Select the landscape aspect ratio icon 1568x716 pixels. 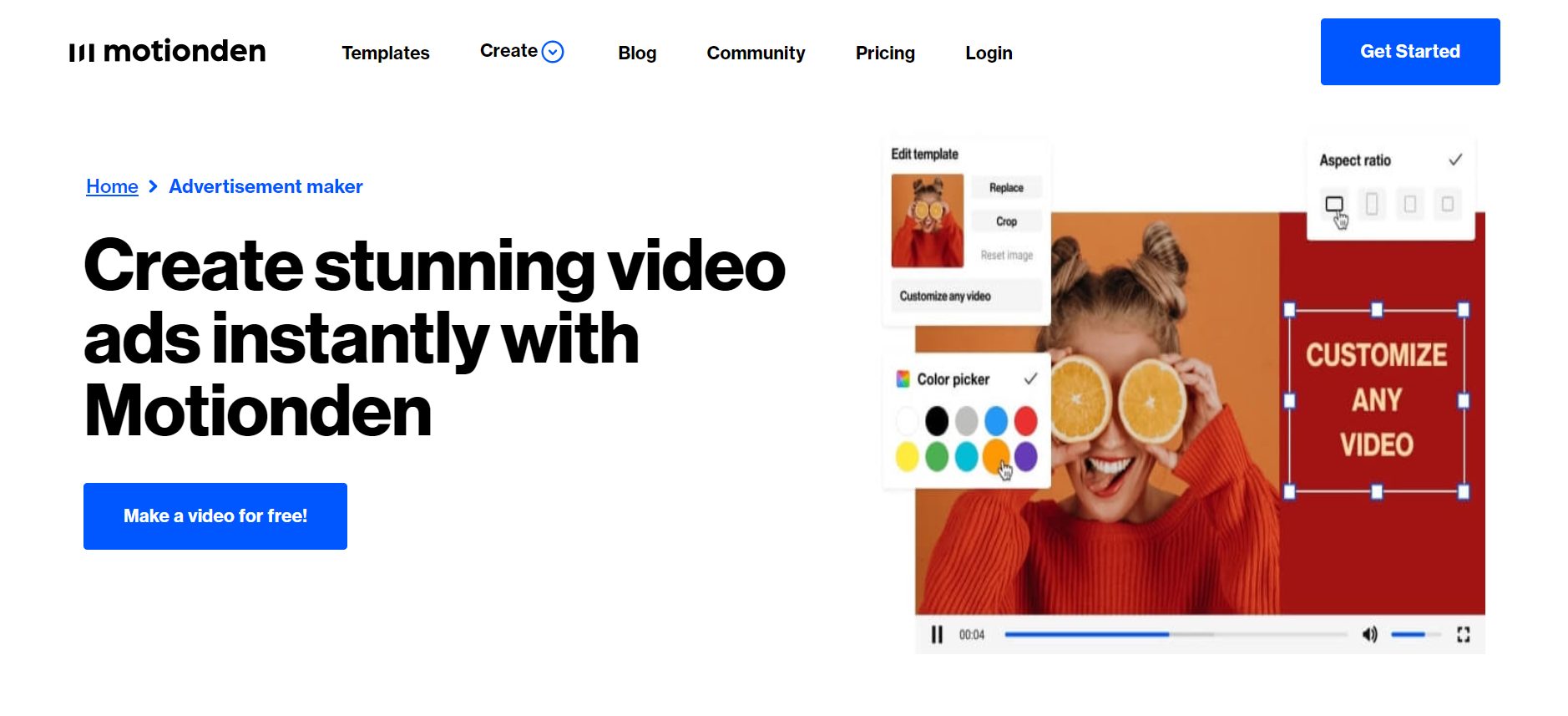1334,204
